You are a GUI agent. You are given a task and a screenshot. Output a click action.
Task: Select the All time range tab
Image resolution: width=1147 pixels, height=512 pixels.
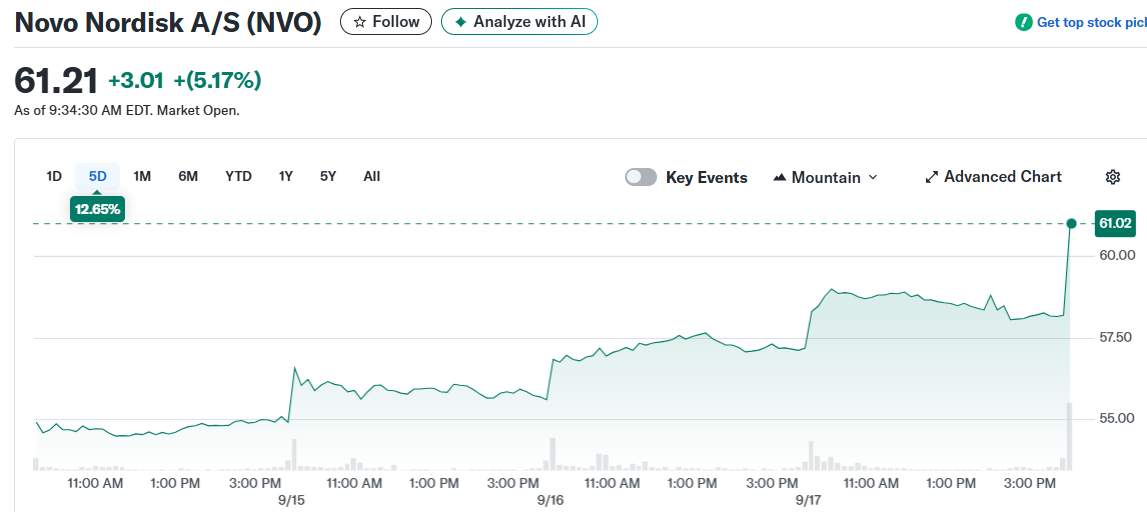(x=372, y=176)
